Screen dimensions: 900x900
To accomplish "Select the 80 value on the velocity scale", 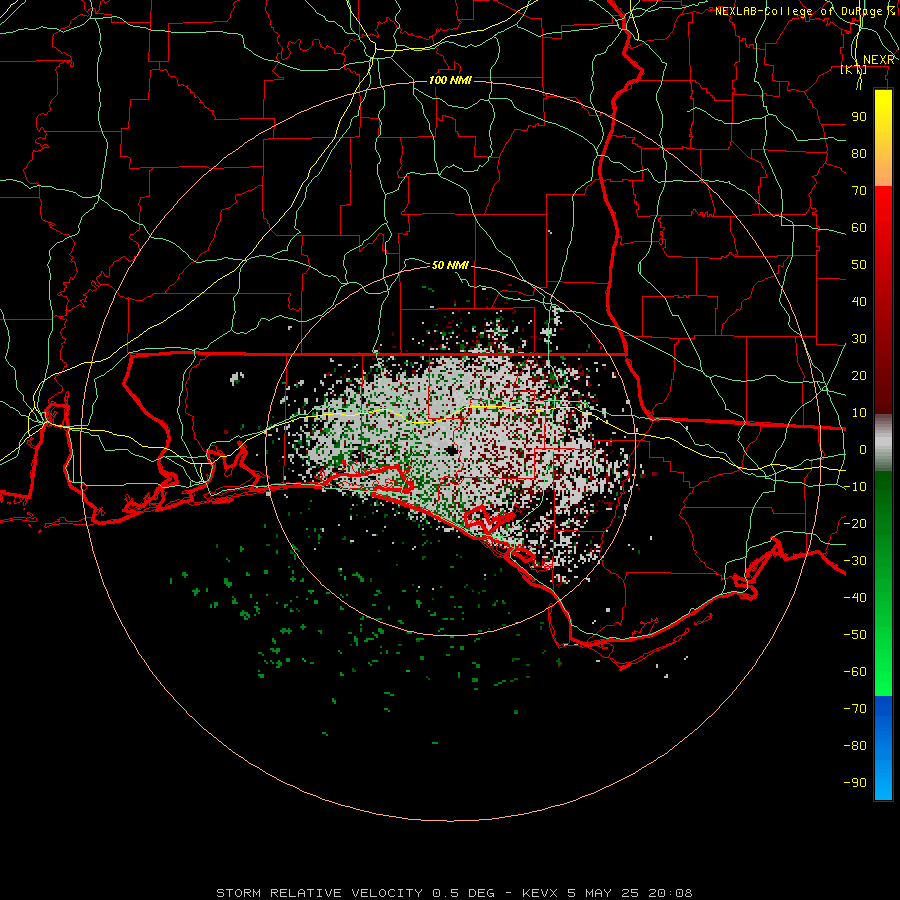I will pyautogui.click(x=859, y=154).
